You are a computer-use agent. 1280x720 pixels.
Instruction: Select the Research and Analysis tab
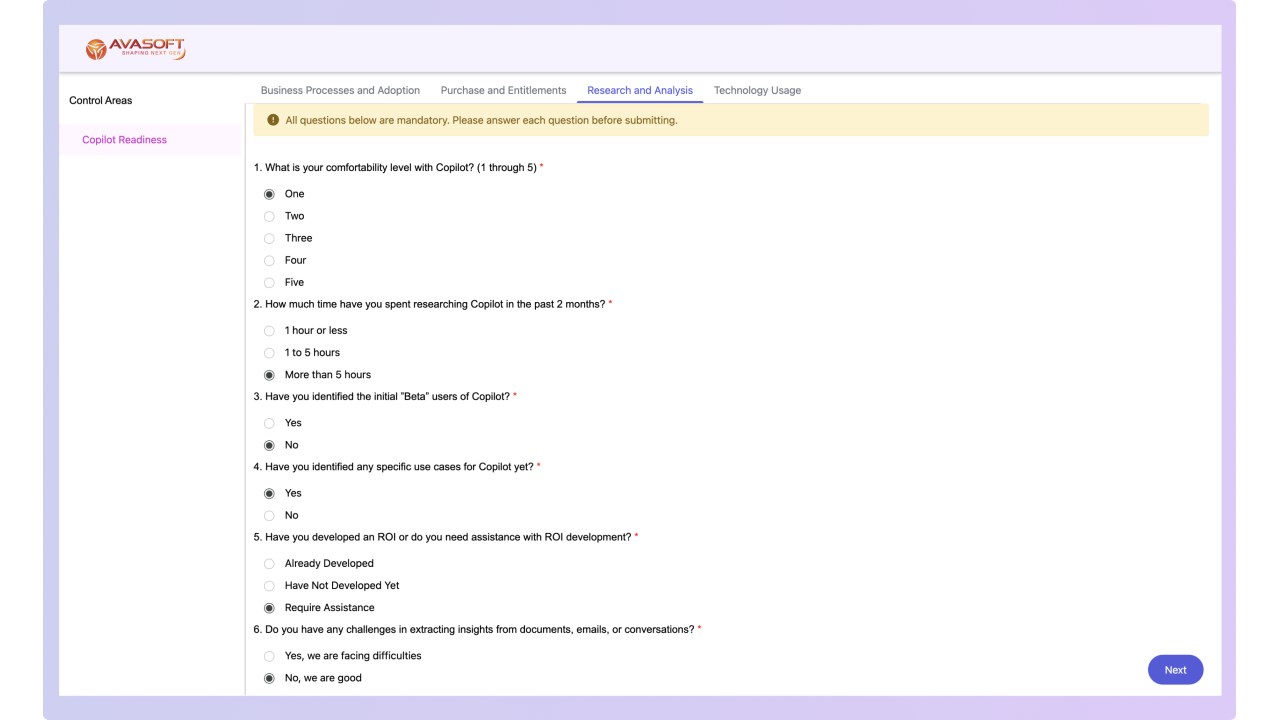[640, 90]
